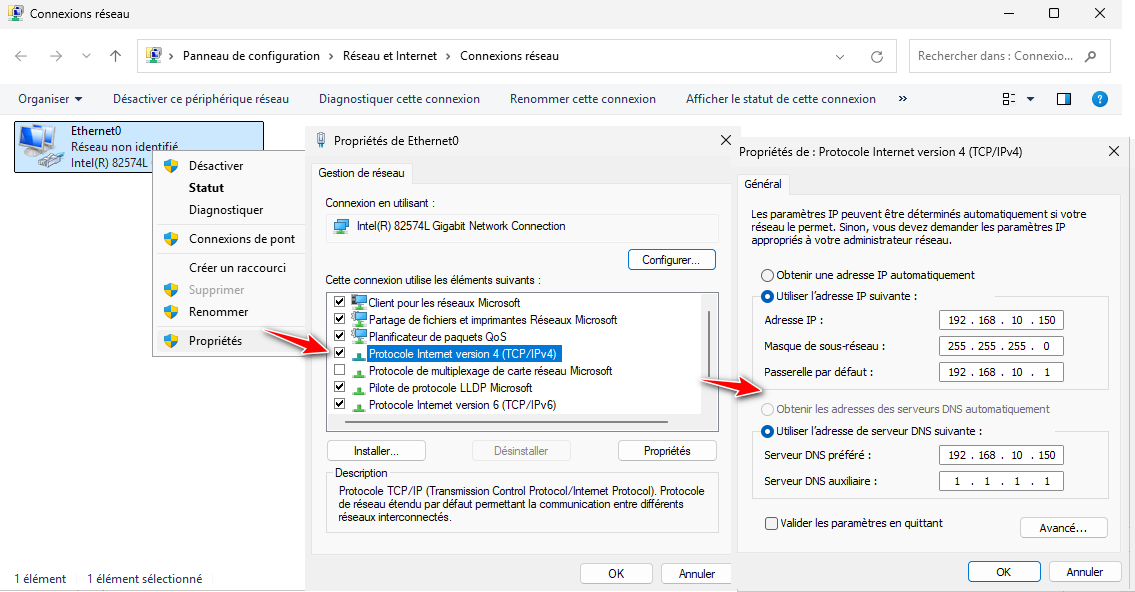Close the Propriétés de Ethernet0 dialog
The height and width of the screenshot is (592, 1135).
pyautogui.click(x=725, y=140)
